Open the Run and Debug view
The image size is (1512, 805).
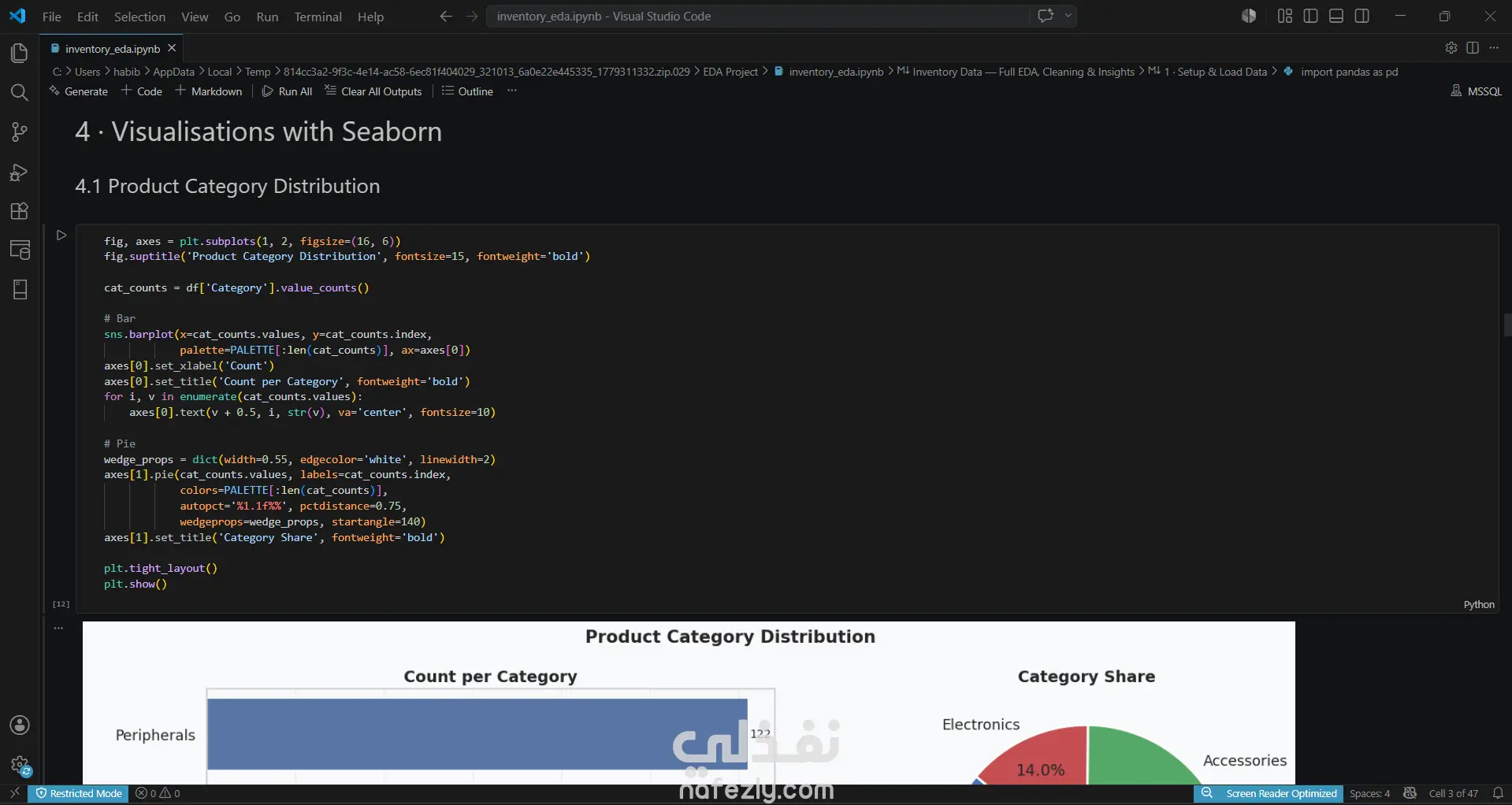[x=20, y=172]
